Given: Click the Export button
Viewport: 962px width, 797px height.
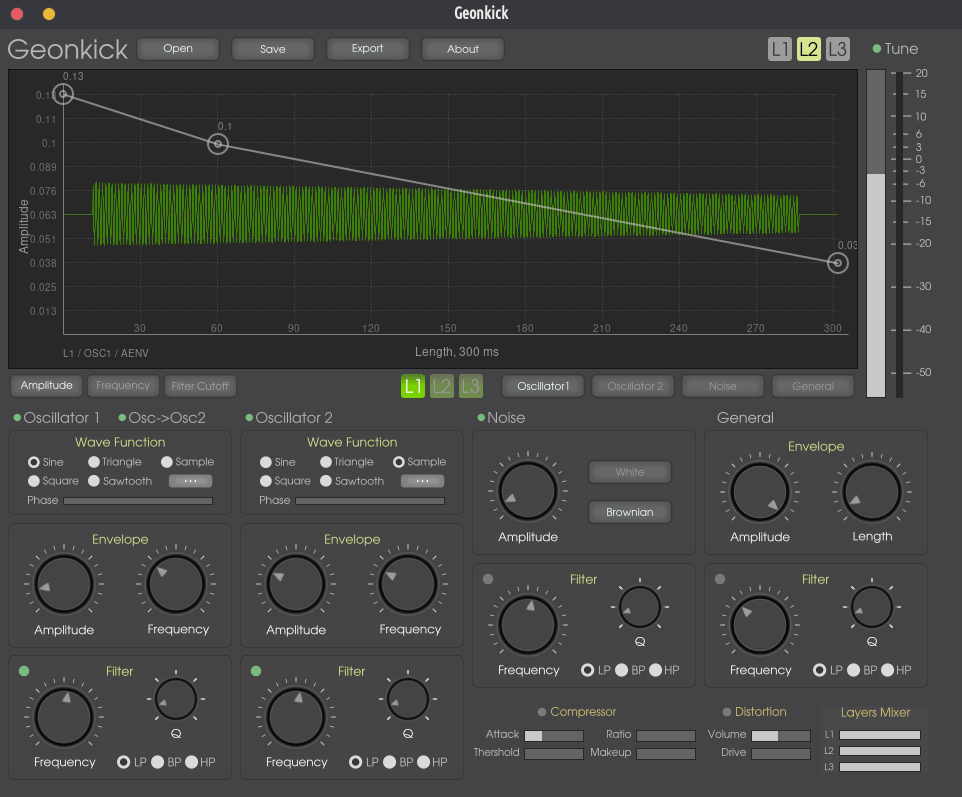Looking at the screenshot, I should tap(367, 49).
